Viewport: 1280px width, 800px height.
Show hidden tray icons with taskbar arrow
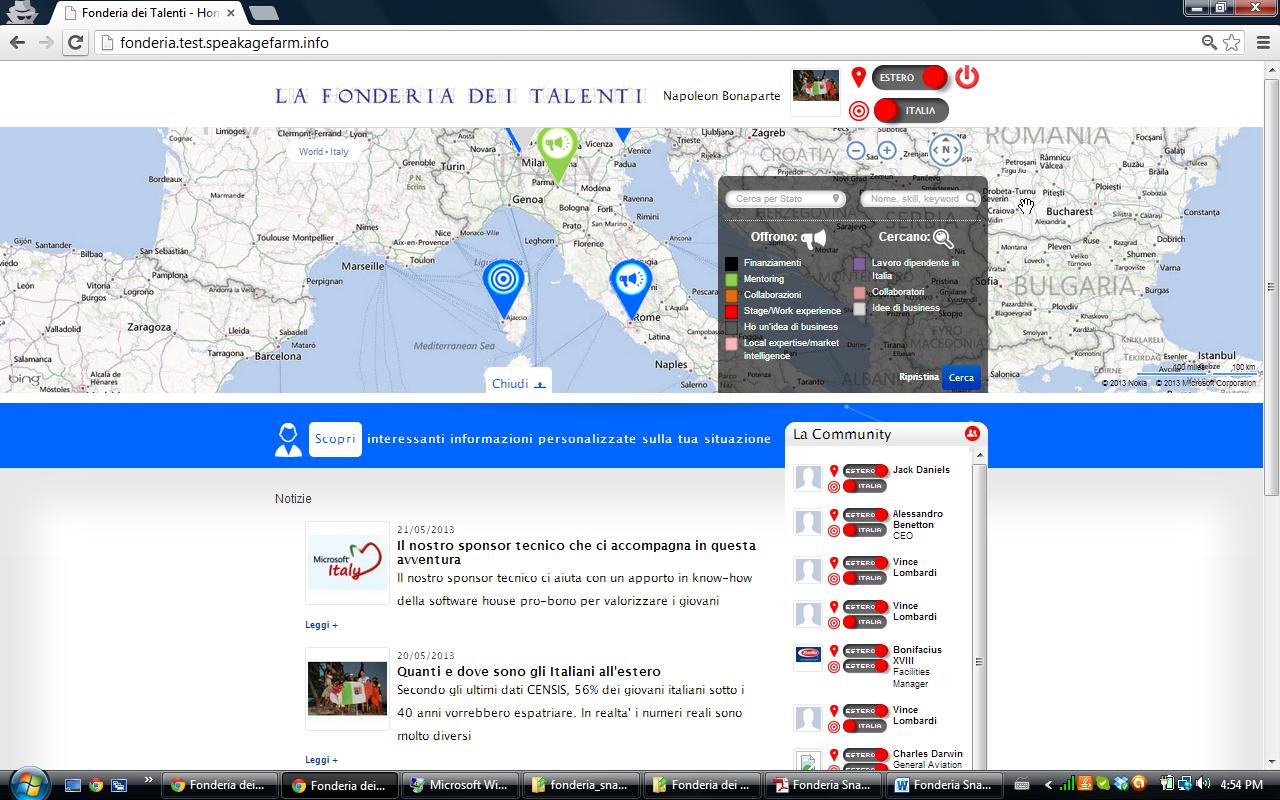point(1048,785)
